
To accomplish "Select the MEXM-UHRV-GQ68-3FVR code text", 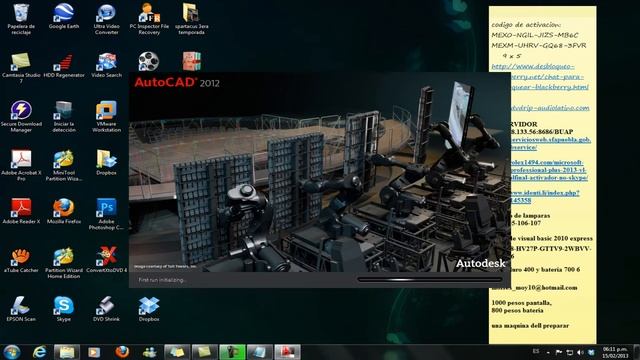I will point(539,46).
